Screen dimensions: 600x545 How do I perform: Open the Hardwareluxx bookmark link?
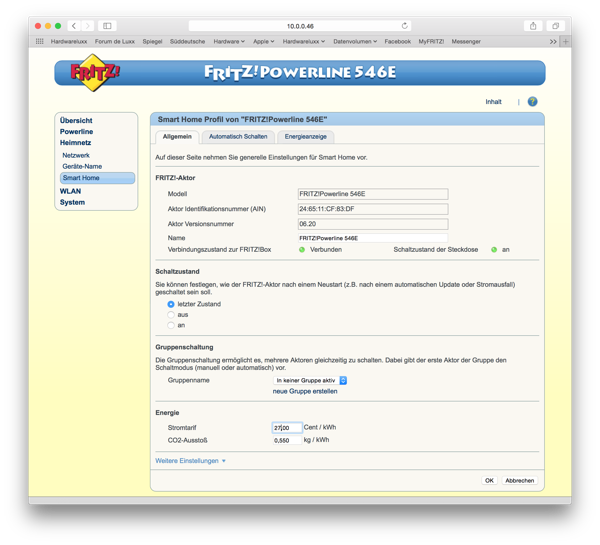point(69,41)
